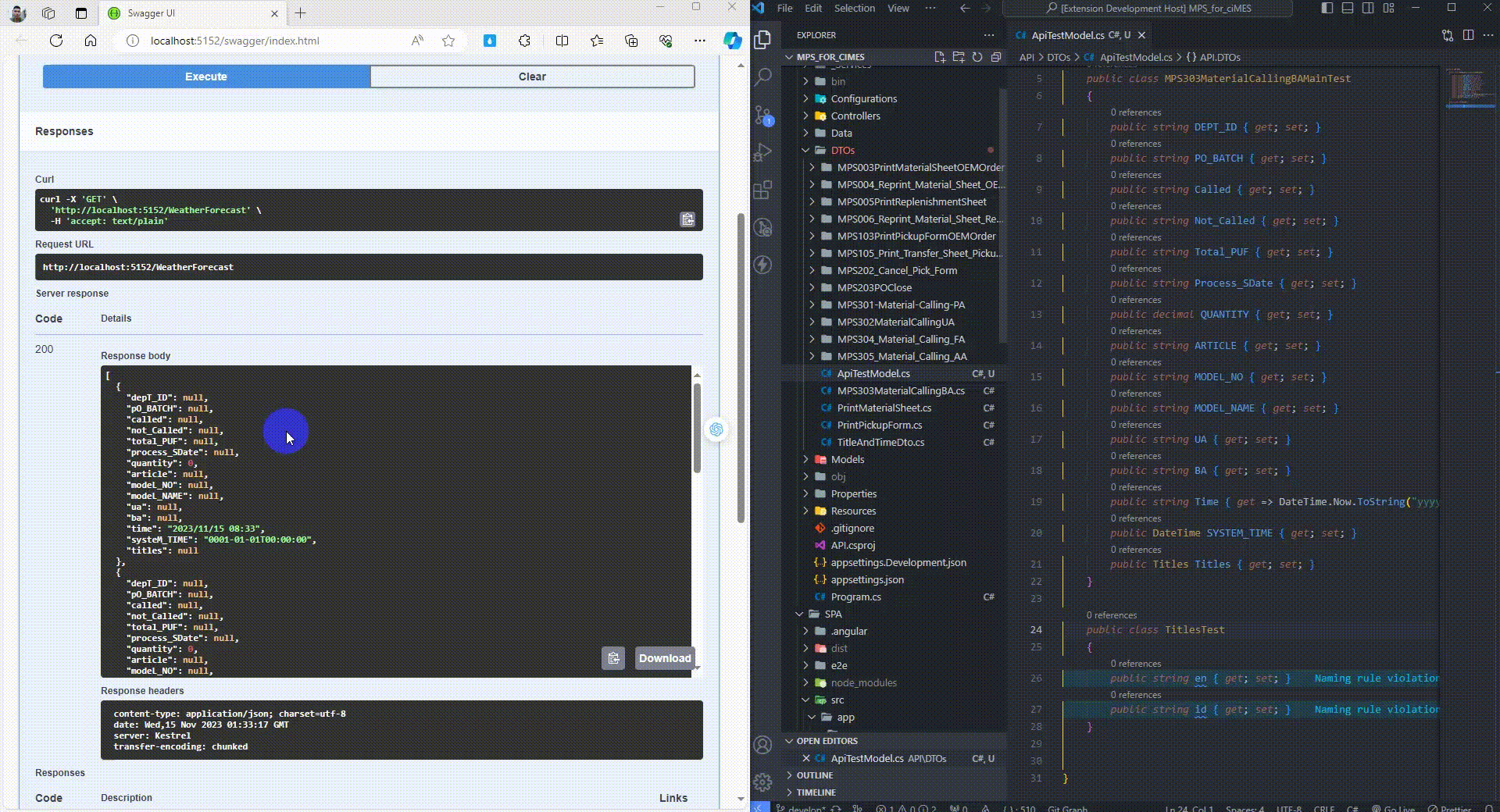The height and width of the screenshot is (812, 1500).
Task: Open Source Control view showing 1 pending change
Action: (762, 116)
